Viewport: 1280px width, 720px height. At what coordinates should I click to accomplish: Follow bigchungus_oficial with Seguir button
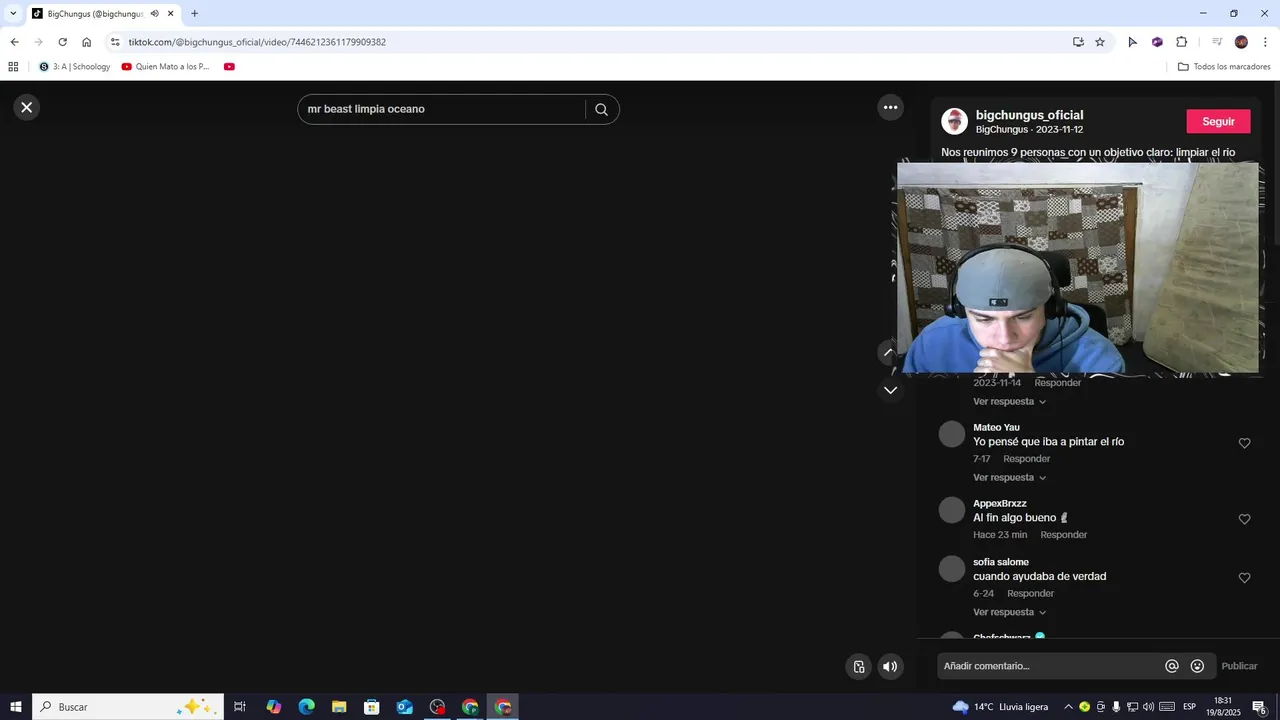pos(1218,121)
